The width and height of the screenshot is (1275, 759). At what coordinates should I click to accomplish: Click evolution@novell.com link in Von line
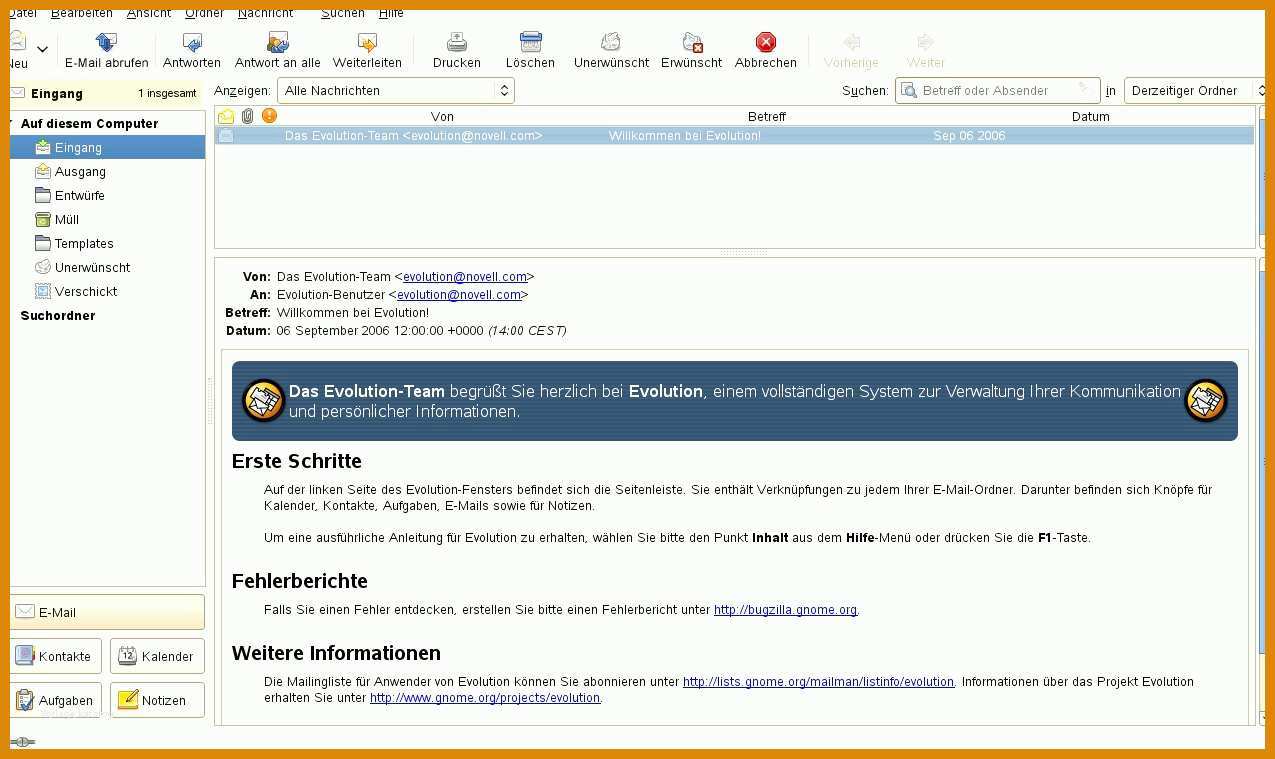(x=465, y=276)
